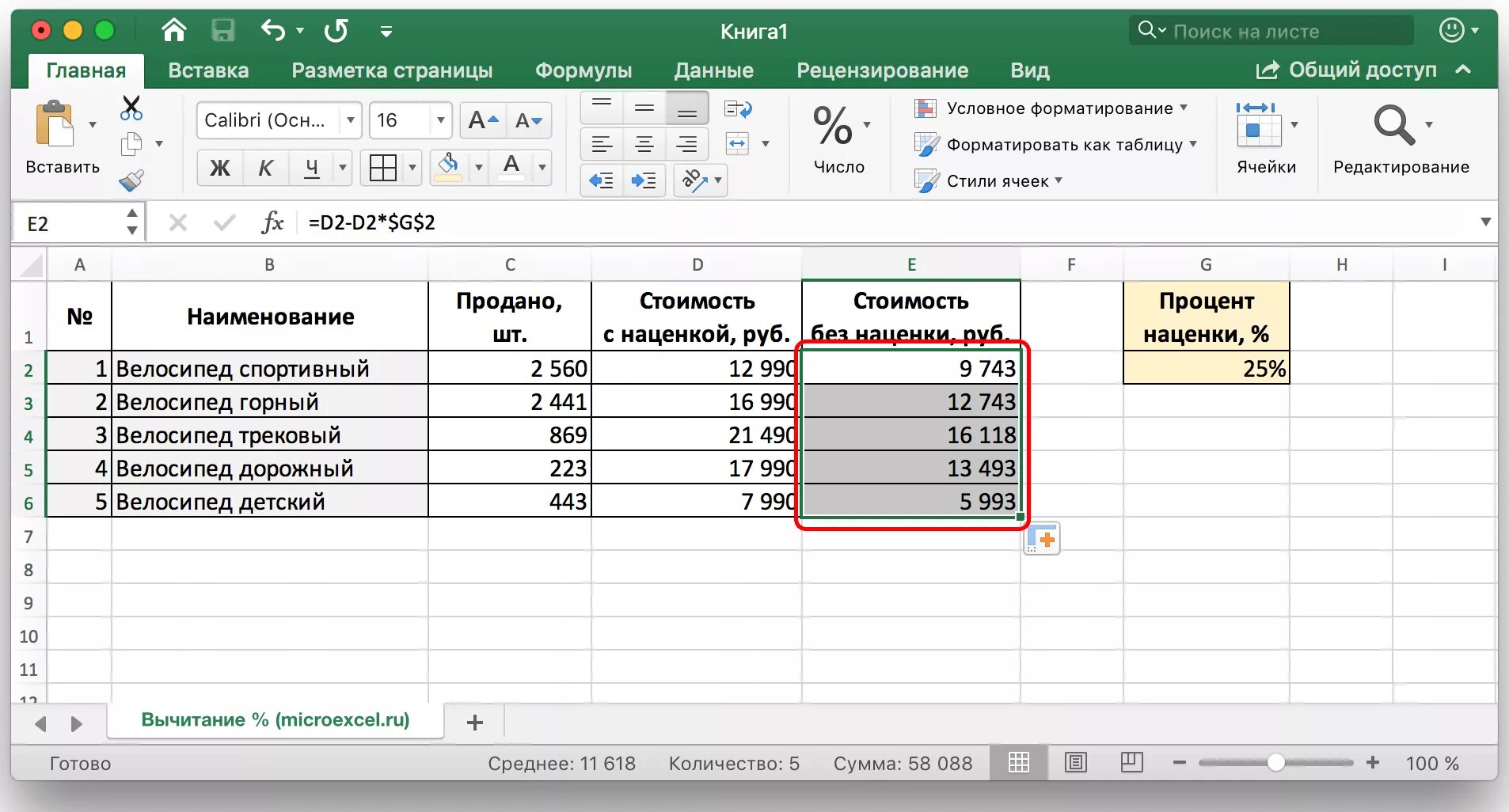Viewport: 1509px width, 812px height.
Task: Align text right
Action: 687,144
